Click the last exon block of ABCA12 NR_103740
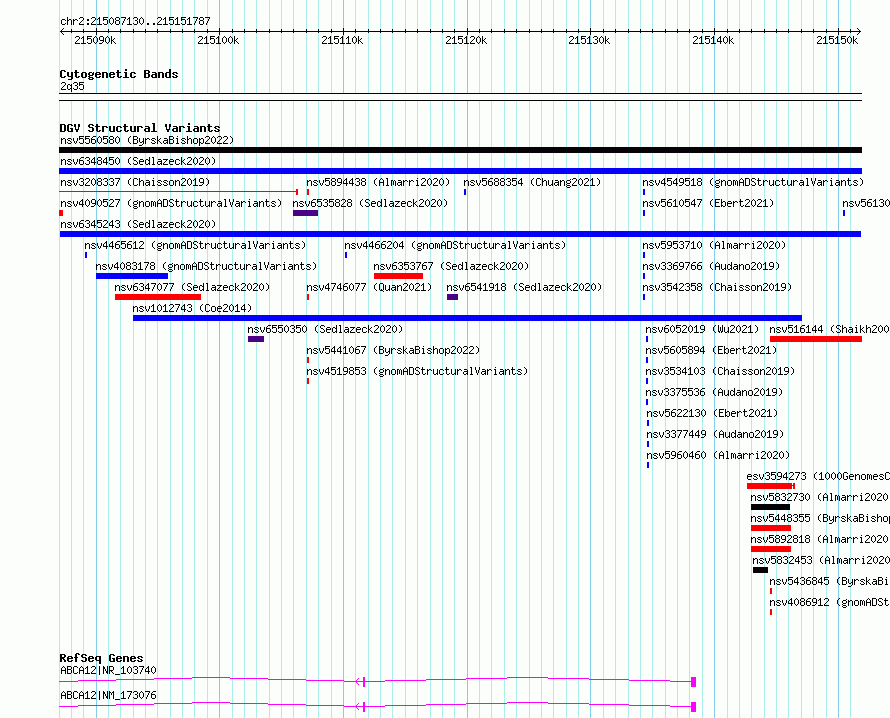 point(694,682)
